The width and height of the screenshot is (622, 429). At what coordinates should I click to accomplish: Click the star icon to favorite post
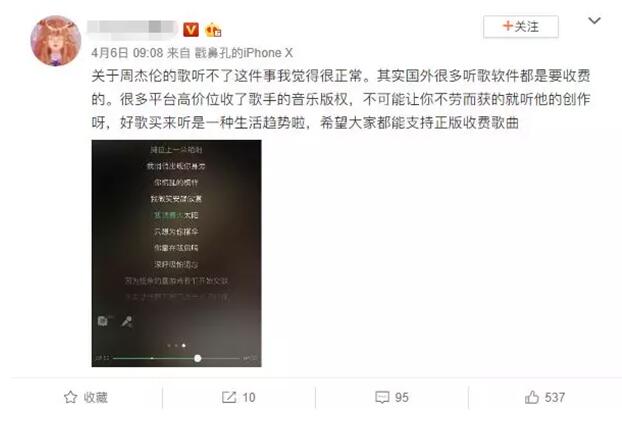71,397
